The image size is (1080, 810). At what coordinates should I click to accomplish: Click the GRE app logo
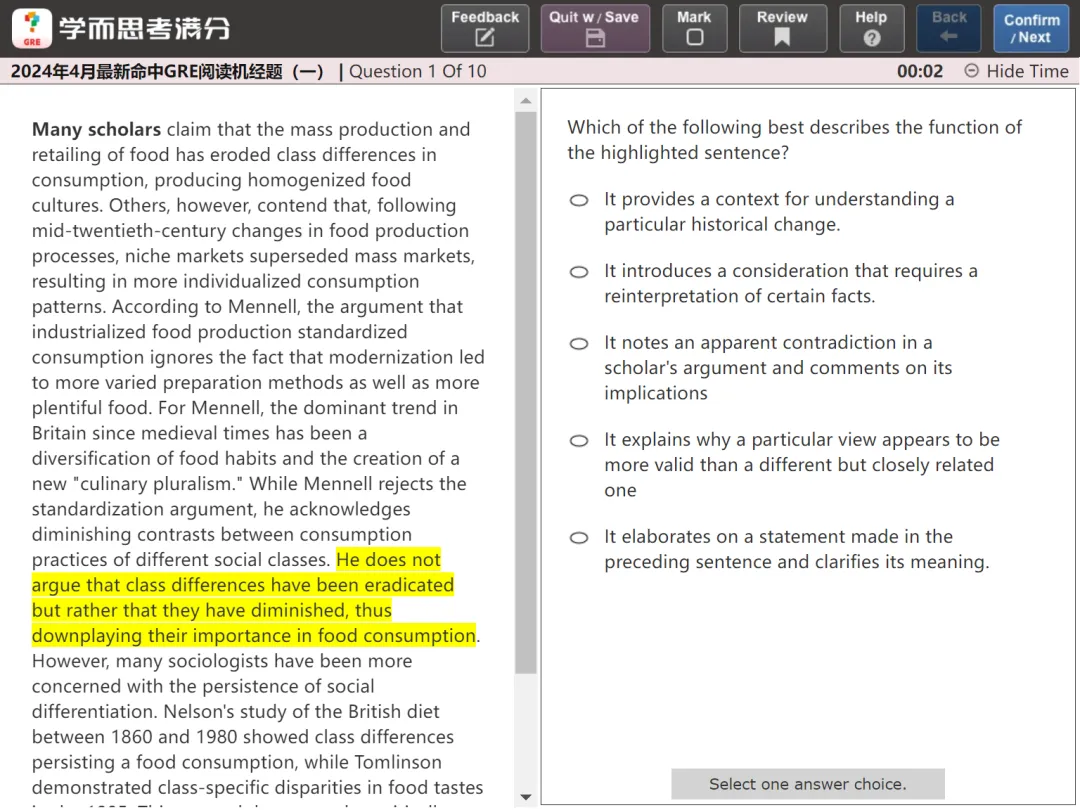tap(32, 28)
